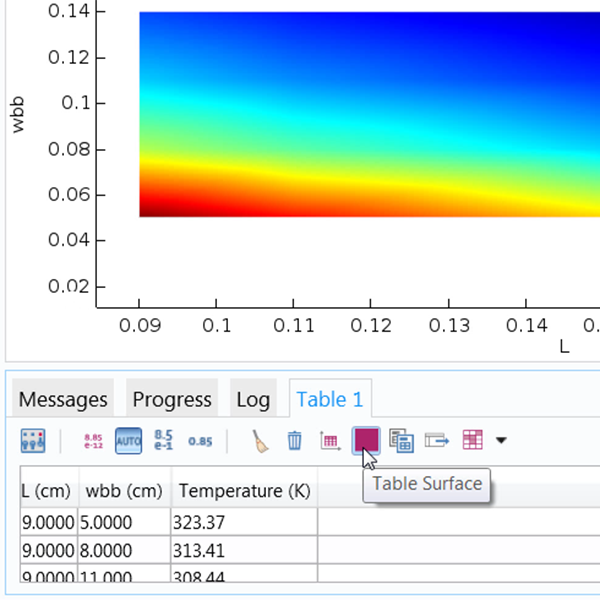Click the wbb (cm) column header
Viewport: 600px width, 600px height.
123,492
